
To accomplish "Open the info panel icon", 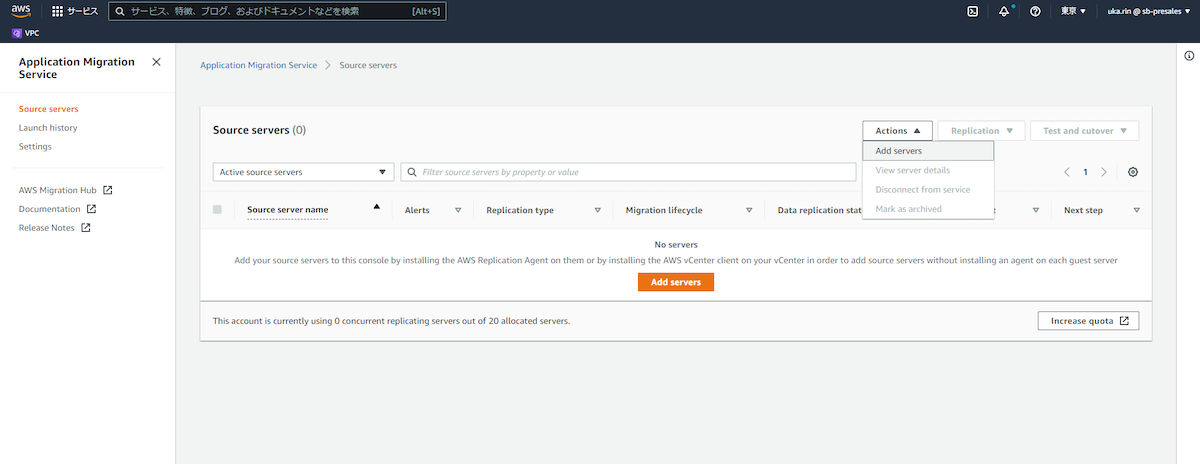I will click(x=1188, y=55).
